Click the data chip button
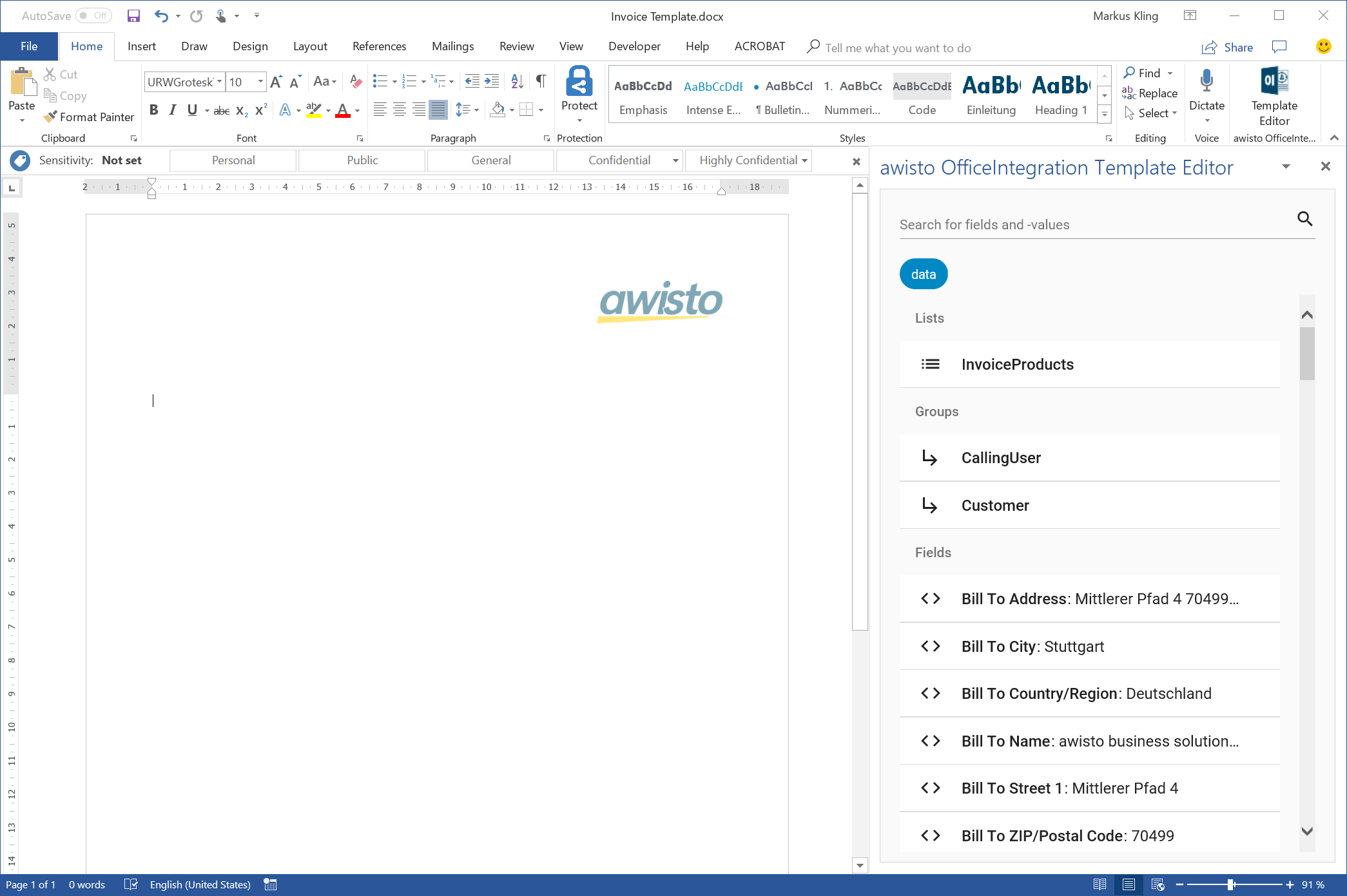 click(924, 274)
